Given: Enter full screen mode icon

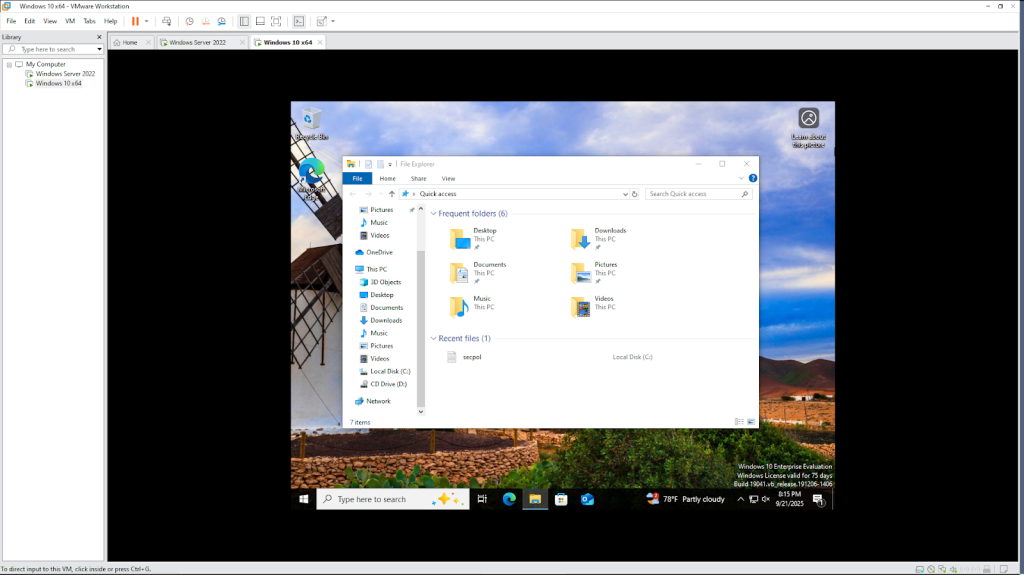Looking at the screenshot, I should 276,21.
